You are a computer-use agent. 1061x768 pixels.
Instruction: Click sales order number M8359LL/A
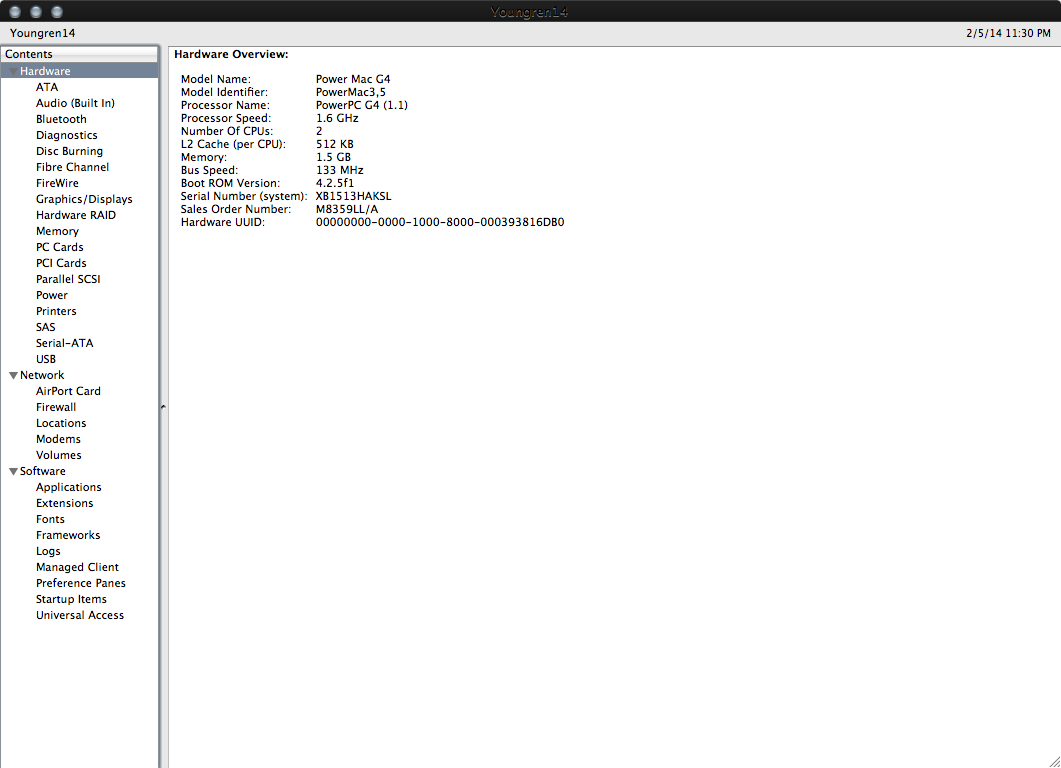(346, 209)
